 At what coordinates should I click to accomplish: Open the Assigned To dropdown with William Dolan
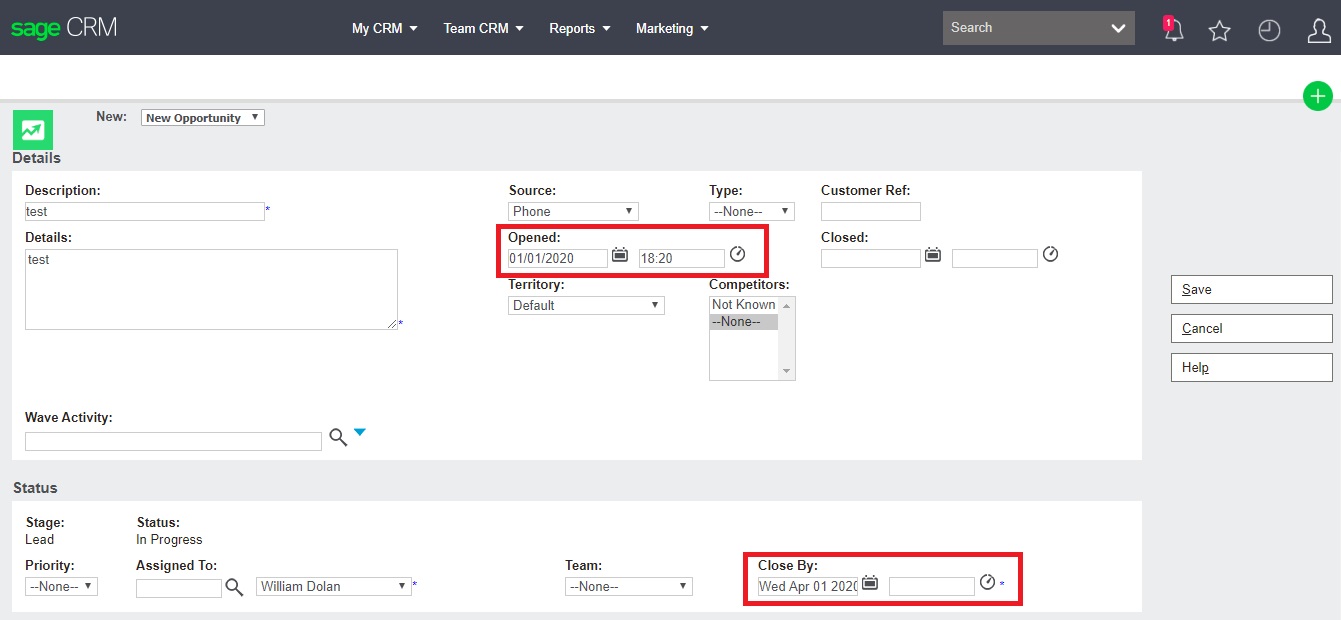click(334, 586)
